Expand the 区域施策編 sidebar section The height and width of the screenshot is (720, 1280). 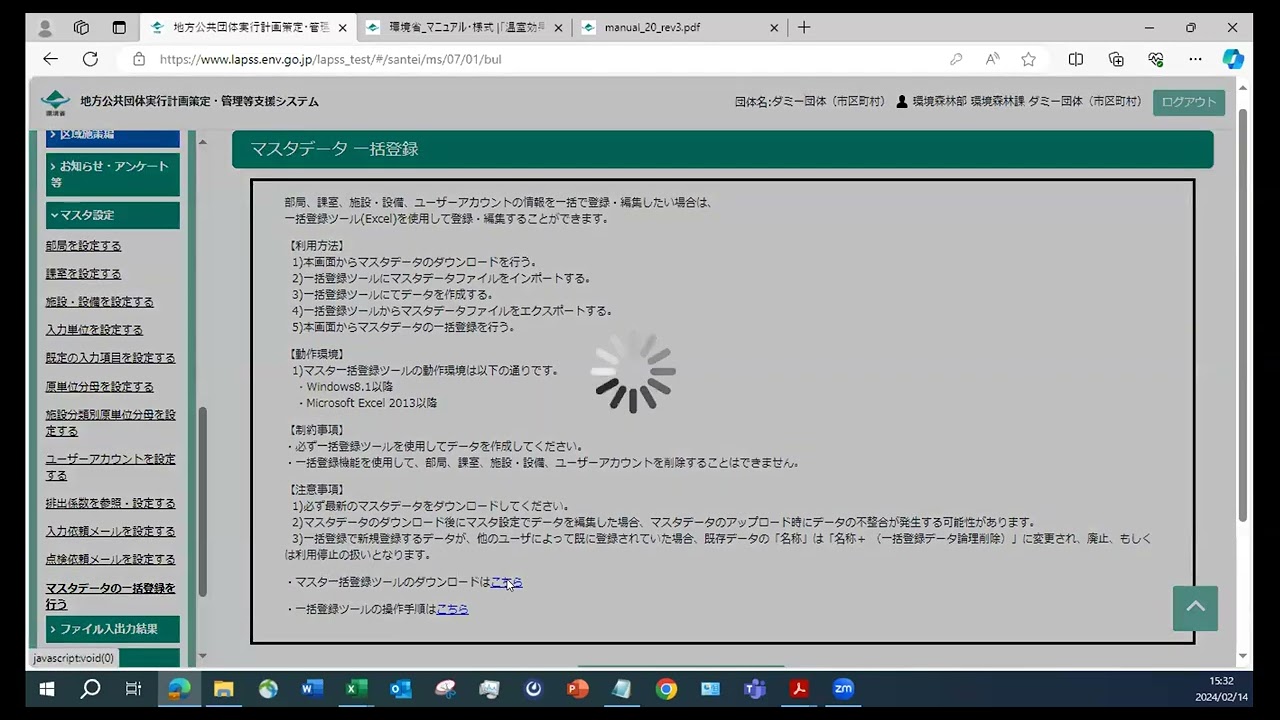coord(112,134)
